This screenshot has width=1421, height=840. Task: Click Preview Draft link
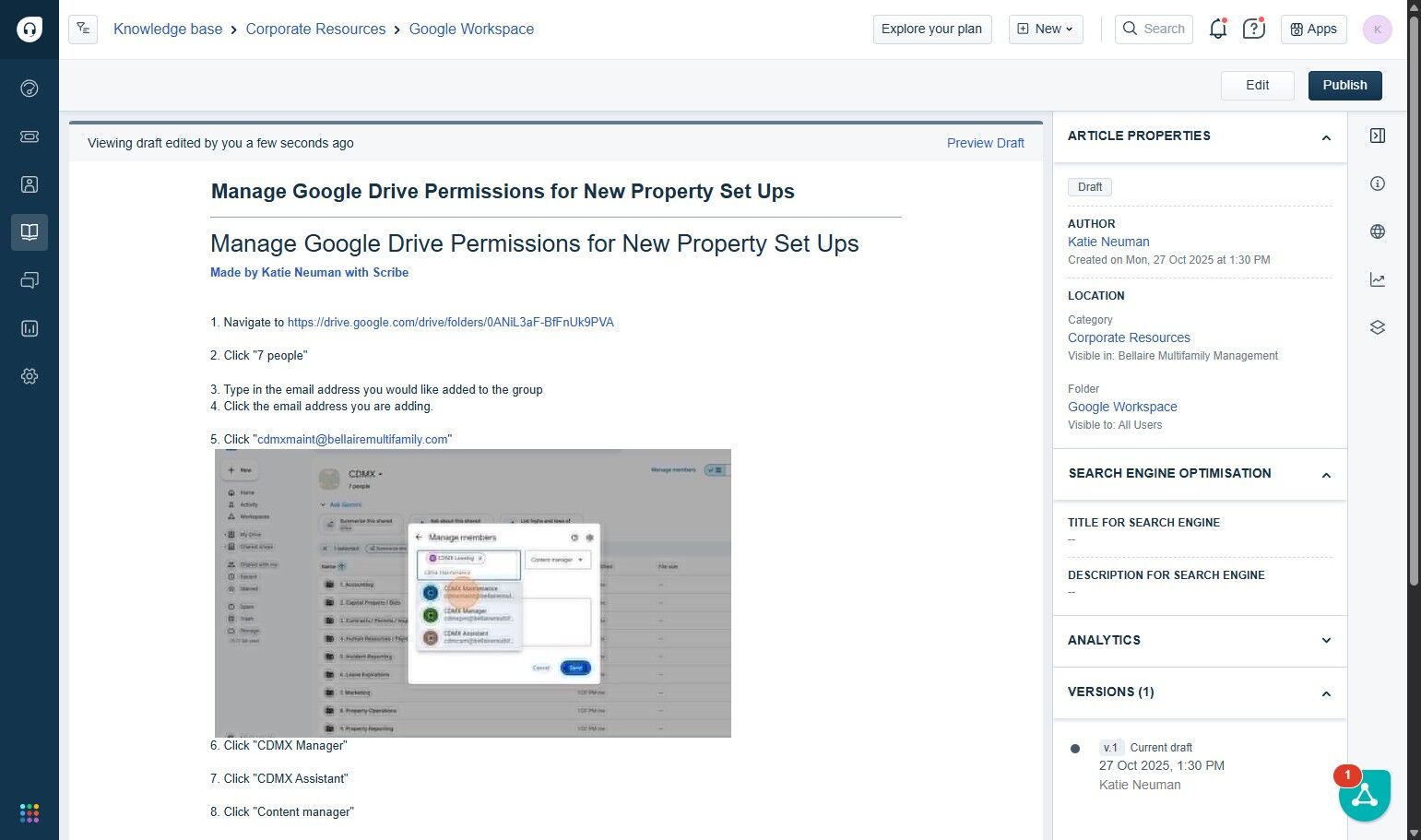coord(986,143)
